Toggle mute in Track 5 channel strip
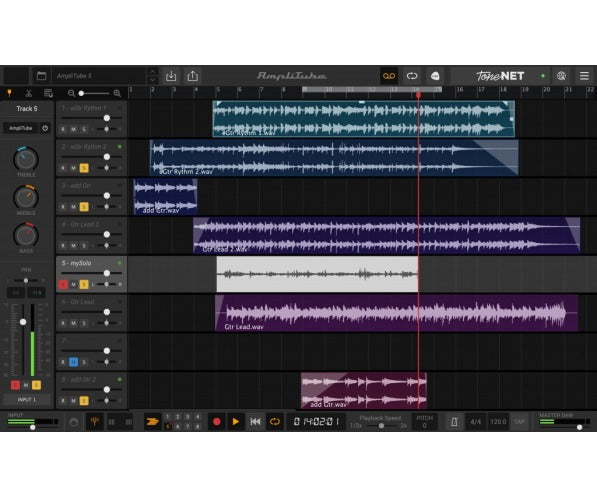The width and height of the screenshot is (597, 497). [x=26, y=385]
